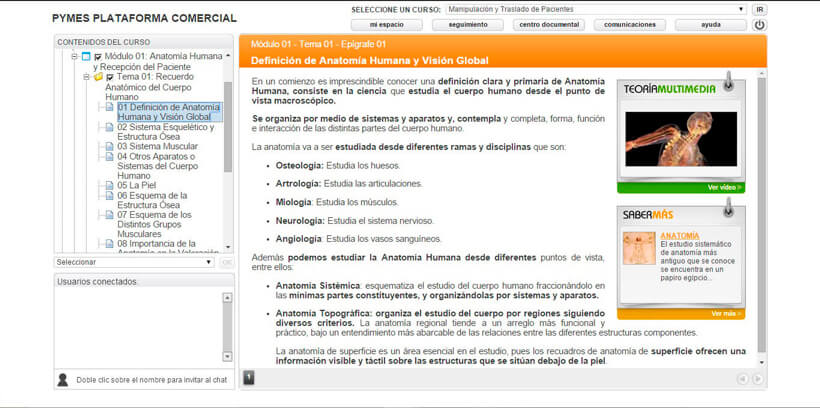The width and height of the screenshot is (820, 408).
Task: Open the ANATOMÍA link in Saber Más
Action: pyautogui.click(x=680, y=236)
